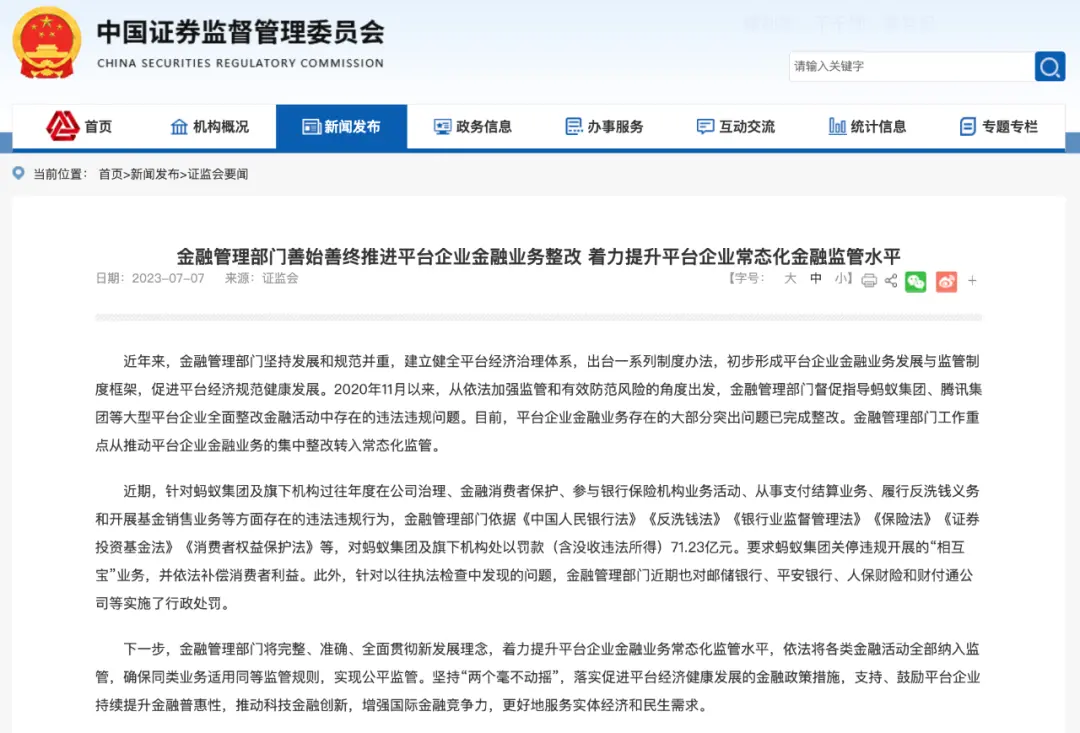Share article via WeChat icon
The image size is (1080, 733).
click(x=915, y=281)
